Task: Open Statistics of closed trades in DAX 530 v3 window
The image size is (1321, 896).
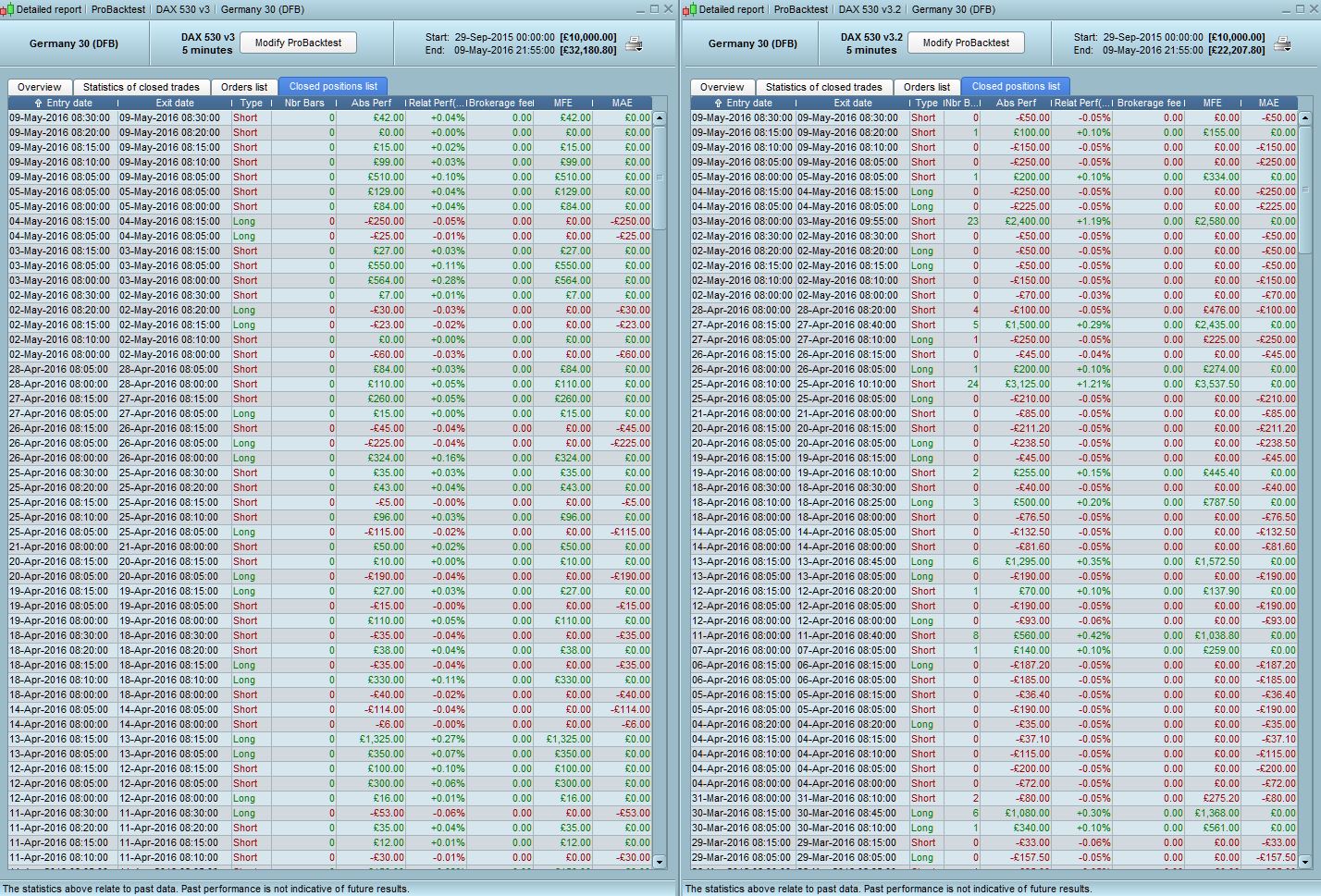Action: (142, 87)
